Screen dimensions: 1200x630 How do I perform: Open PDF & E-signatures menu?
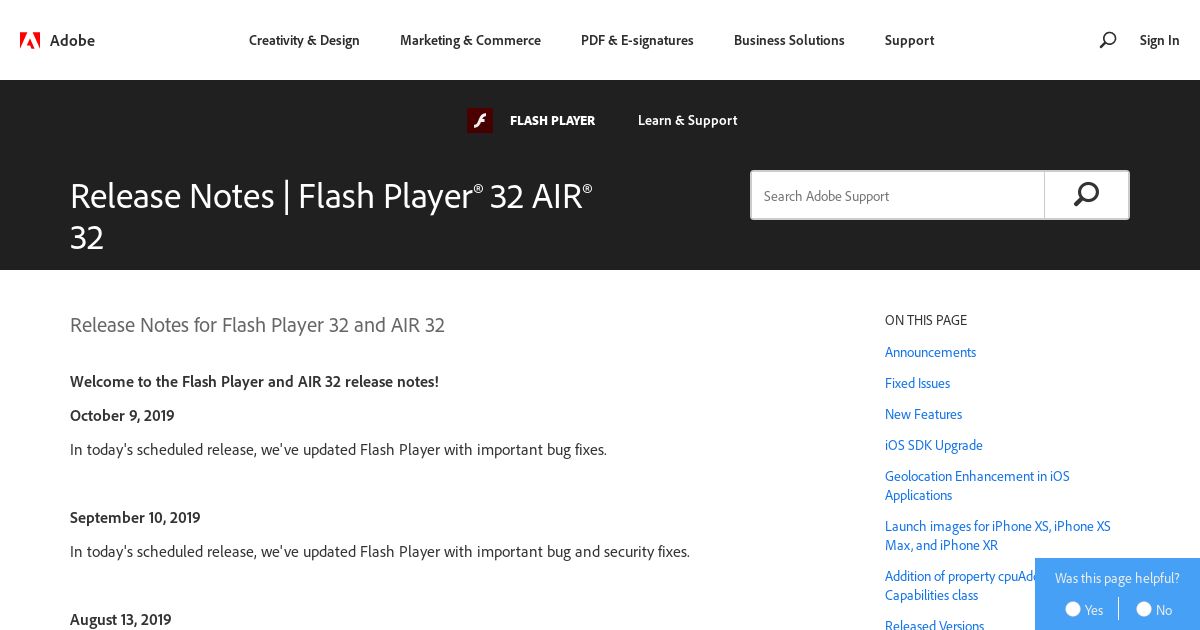(x=637, y=40)
